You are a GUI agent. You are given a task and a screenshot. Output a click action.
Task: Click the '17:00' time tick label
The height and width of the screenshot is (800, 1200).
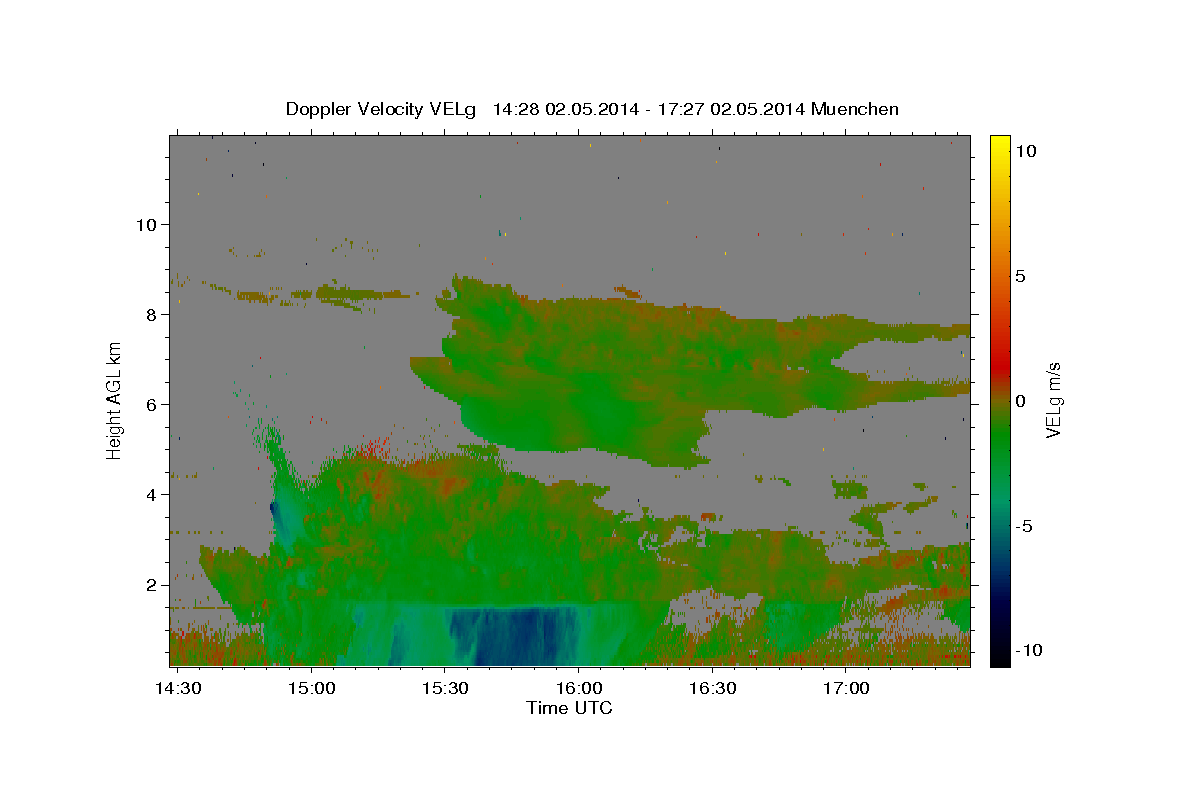846,688
